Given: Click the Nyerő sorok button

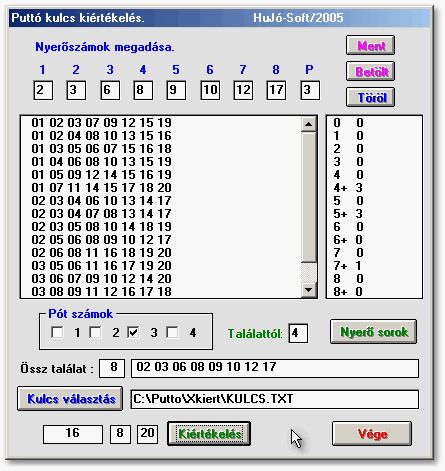Looking at the screenshot, I should point(373,332).
